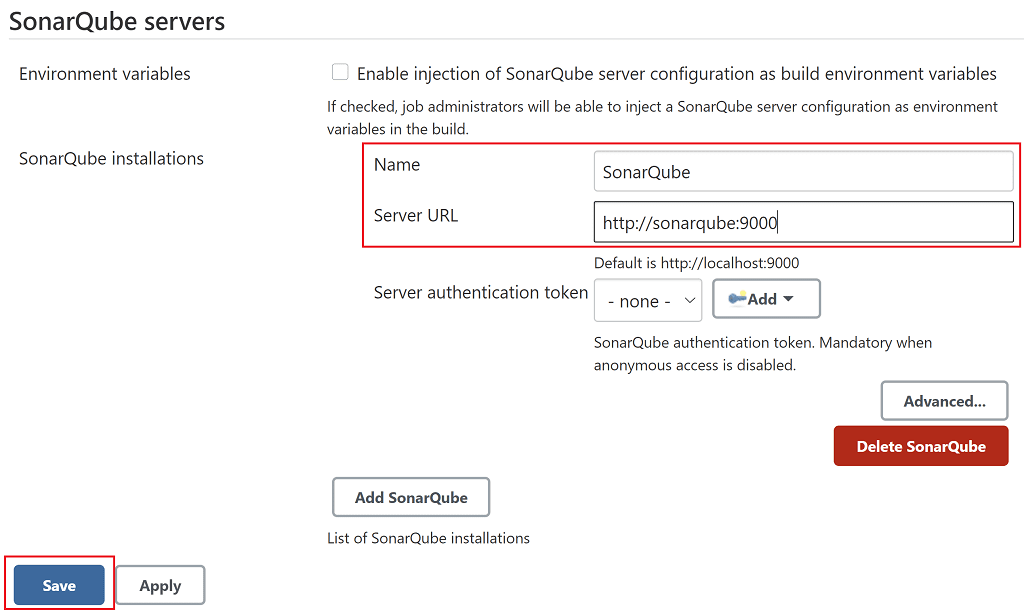Click the Add SonarQube button
Image resolution: width=1024 pixels, height=614 pixels.
(411, 497)
